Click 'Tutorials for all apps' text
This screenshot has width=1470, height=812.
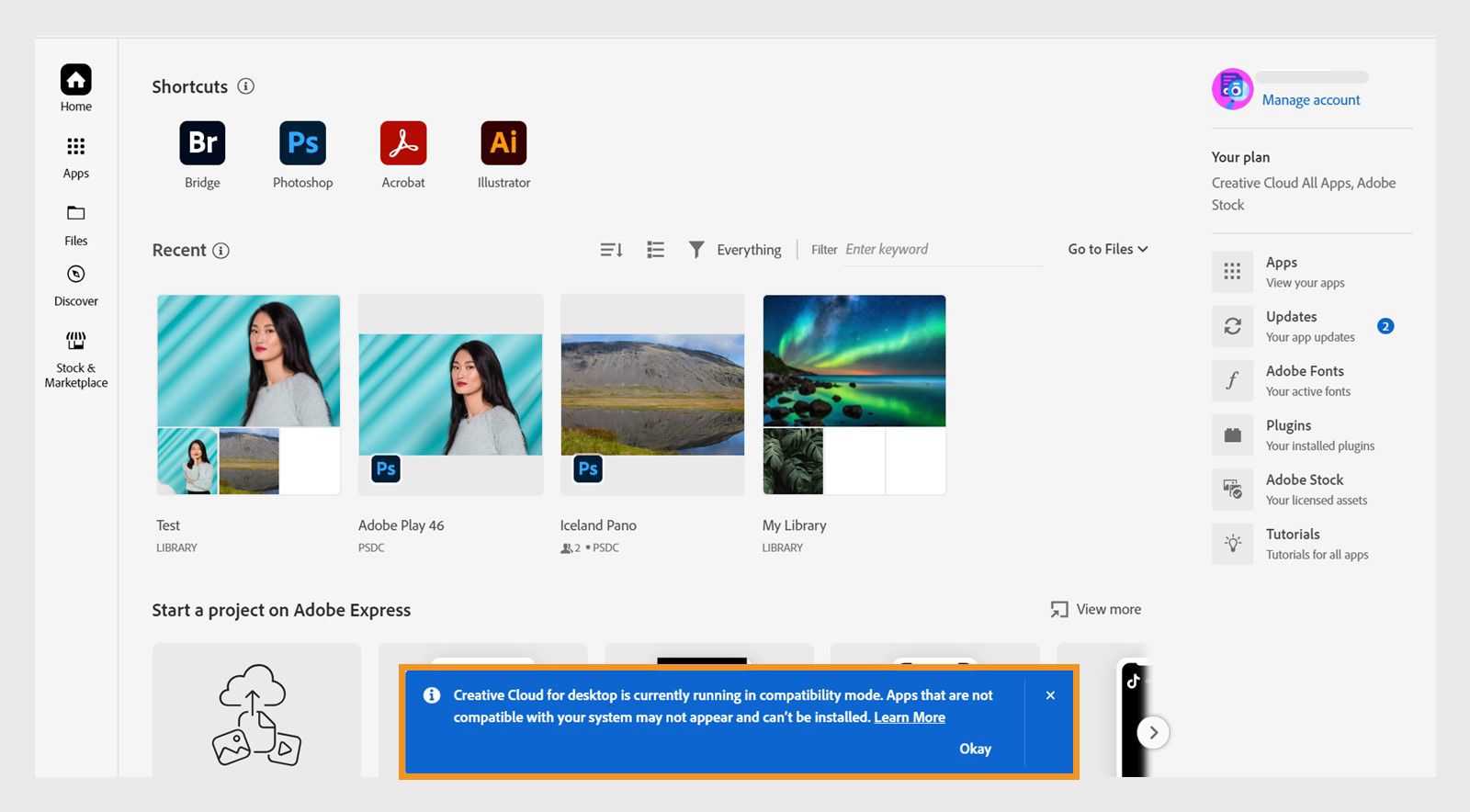(1317, 555)
